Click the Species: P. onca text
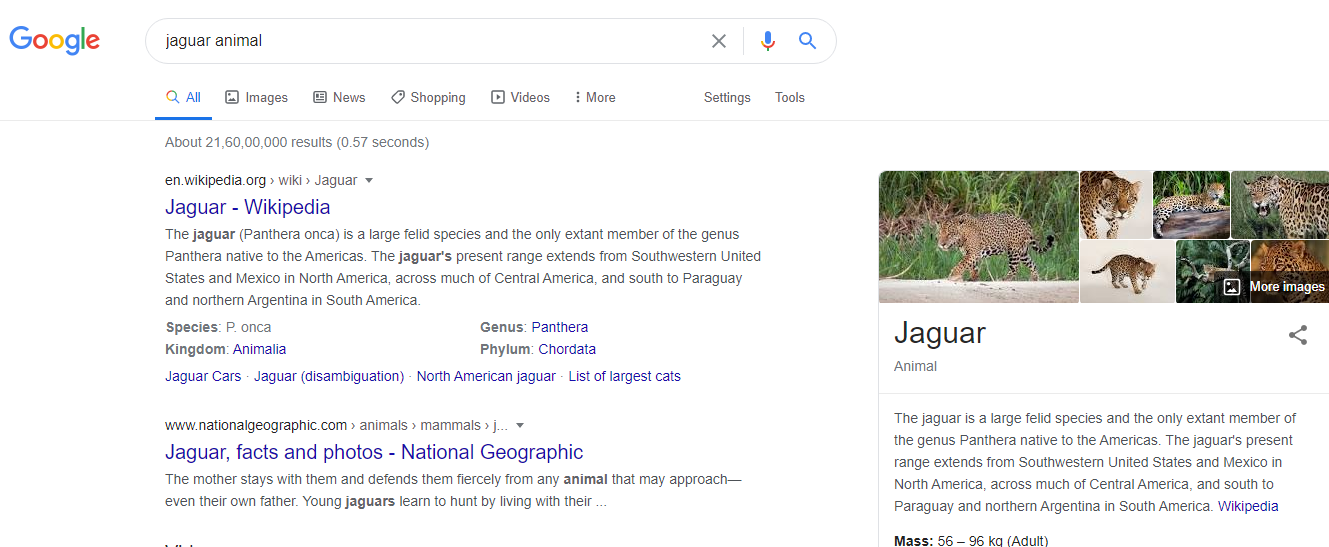 (218, 327)
